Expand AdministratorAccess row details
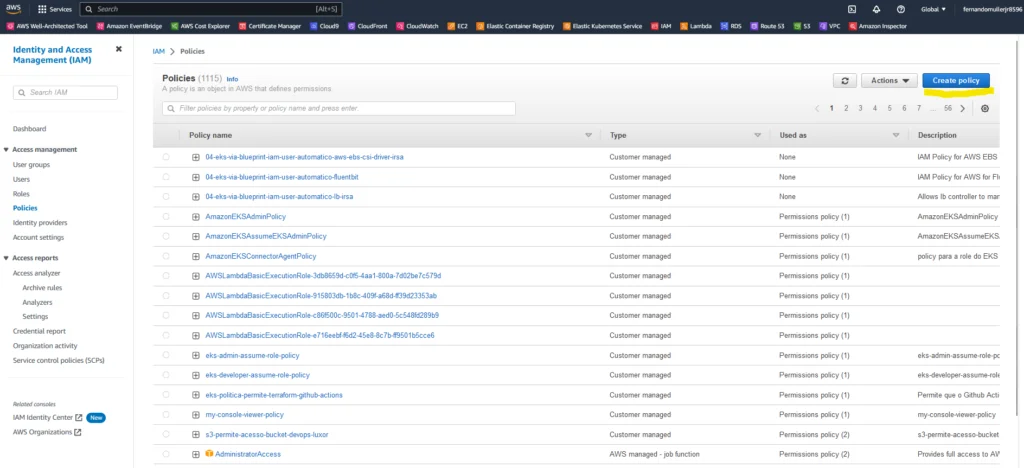 click(x=195, y=454)
